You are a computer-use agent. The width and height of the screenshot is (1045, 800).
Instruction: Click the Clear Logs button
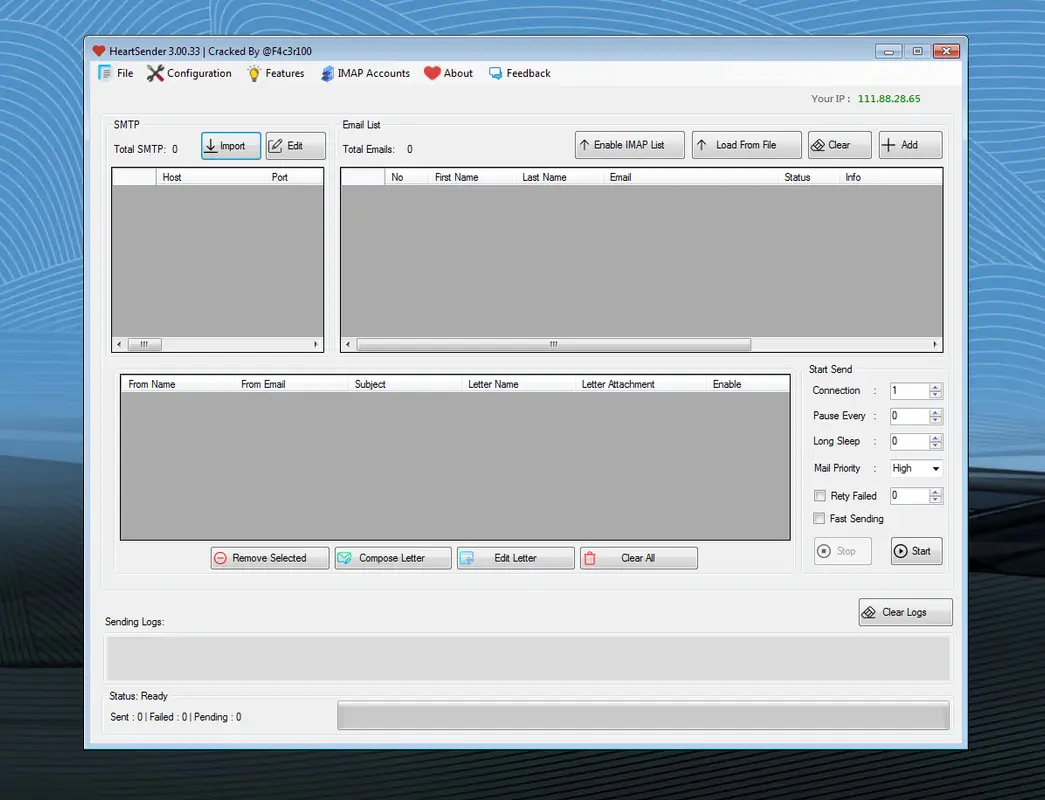point(905,612)
